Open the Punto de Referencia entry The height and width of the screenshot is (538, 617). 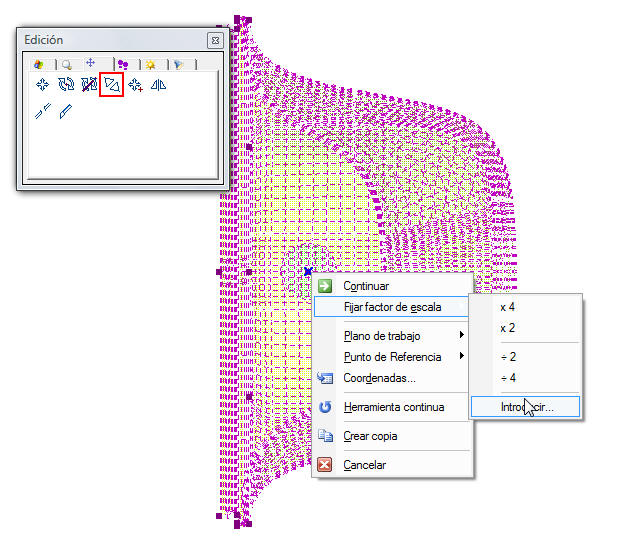pos(393,357)
